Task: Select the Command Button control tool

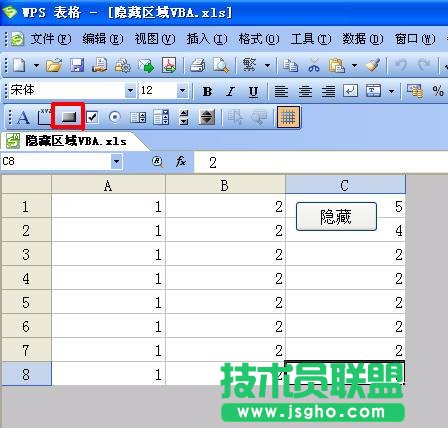Action: [68, 117]
